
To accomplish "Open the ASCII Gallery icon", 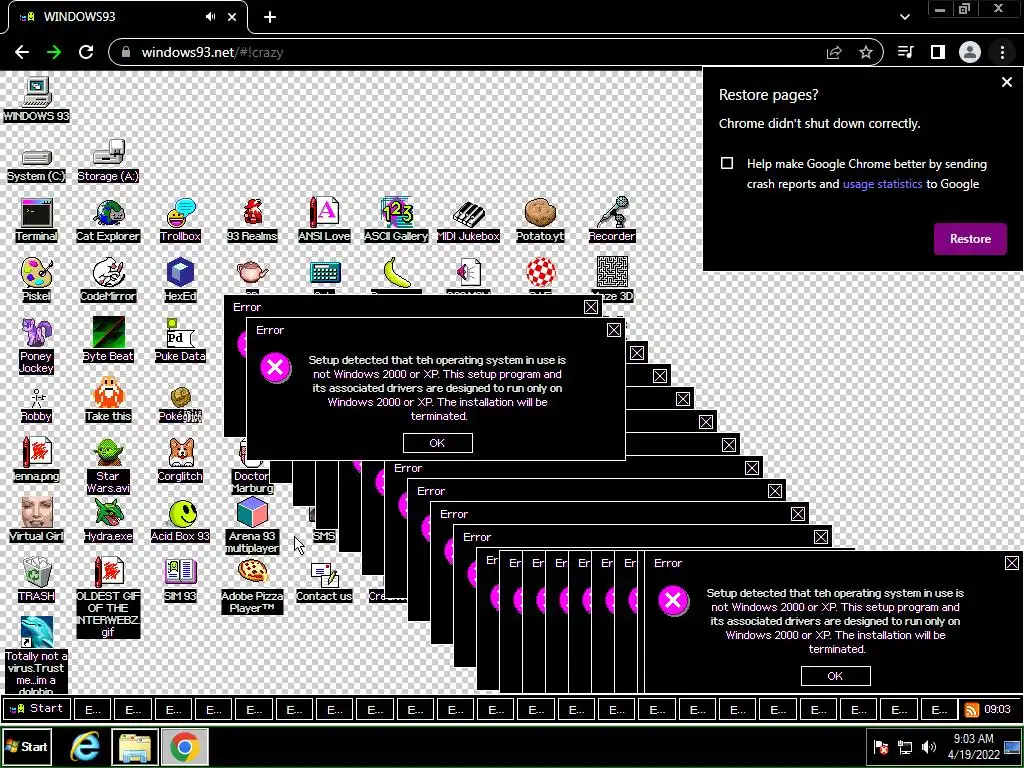I will (x=396, y=220).
